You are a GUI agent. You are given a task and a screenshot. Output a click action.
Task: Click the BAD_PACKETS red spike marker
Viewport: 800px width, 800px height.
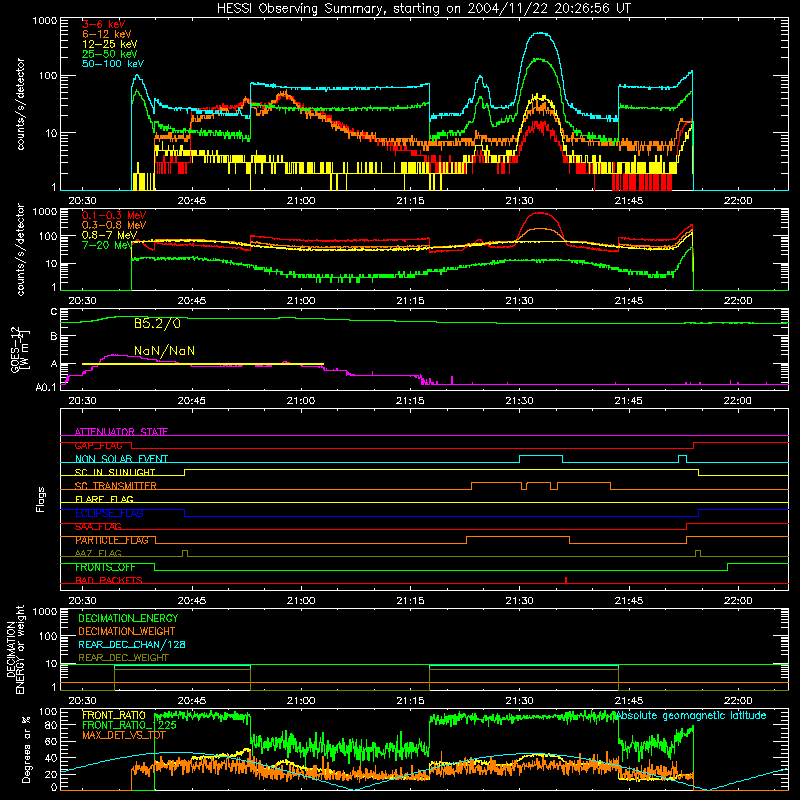point(566,580)
